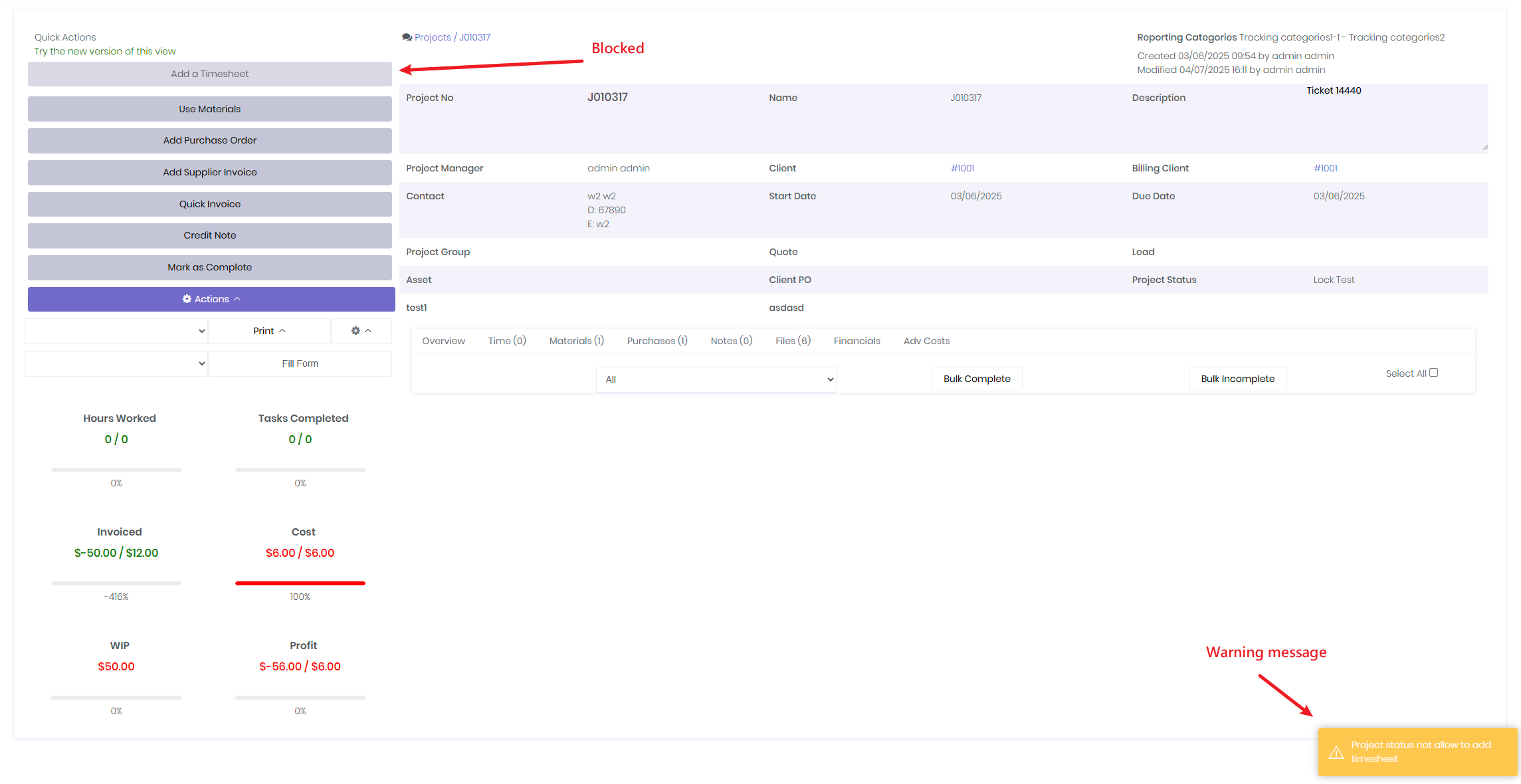Switch to the Materials (1) tab
The height and width of the screenshot is (784, 1521).
[576, 341]
